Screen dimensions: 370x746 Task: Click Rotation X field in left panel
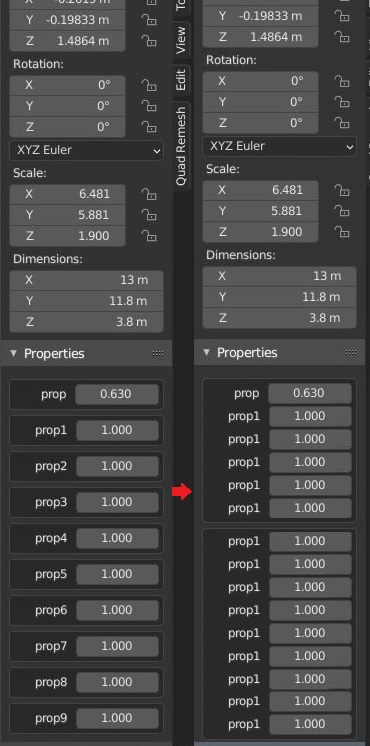point(68,85)
